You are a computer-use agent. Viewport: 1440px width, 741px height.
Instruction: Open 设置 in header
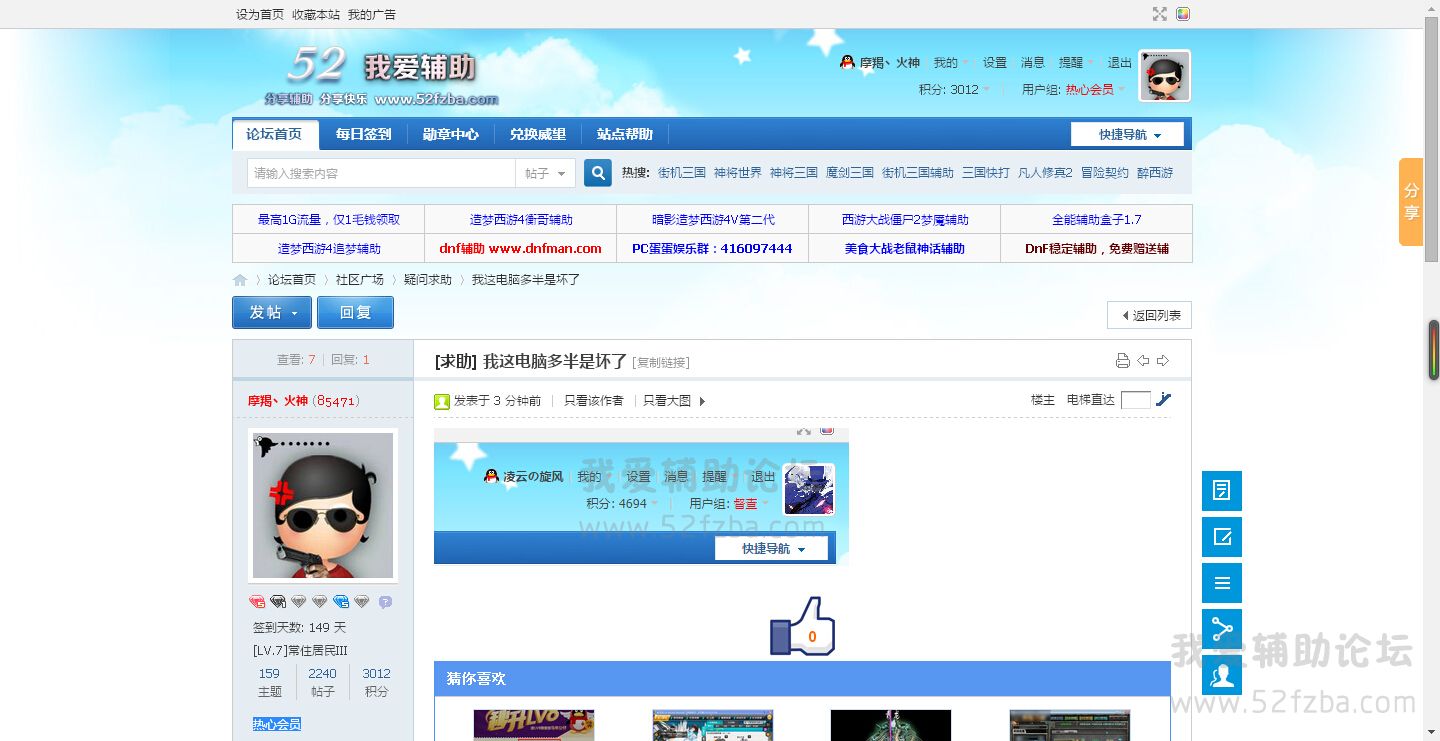(995, 62)
